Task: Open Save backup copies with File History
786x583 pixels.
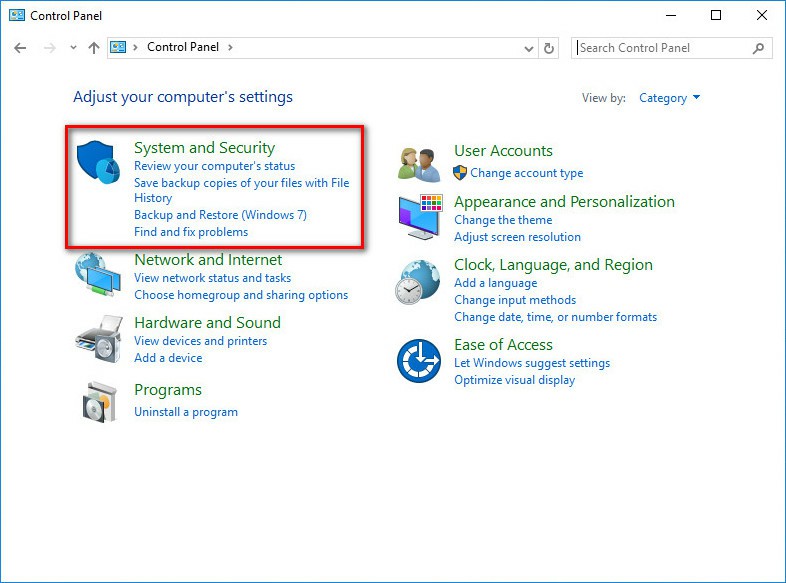Action: click(x=242, y=190)
